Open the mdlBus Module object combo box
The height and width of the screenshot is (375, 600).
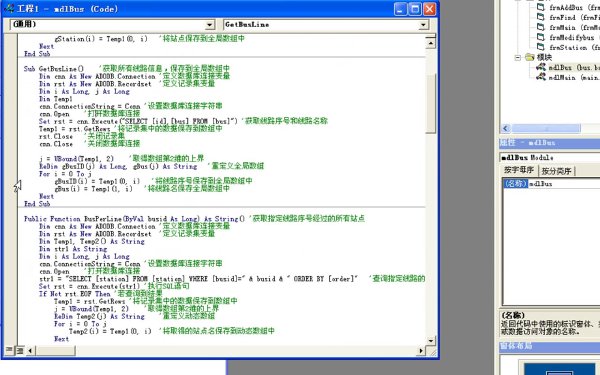point(549,157)
